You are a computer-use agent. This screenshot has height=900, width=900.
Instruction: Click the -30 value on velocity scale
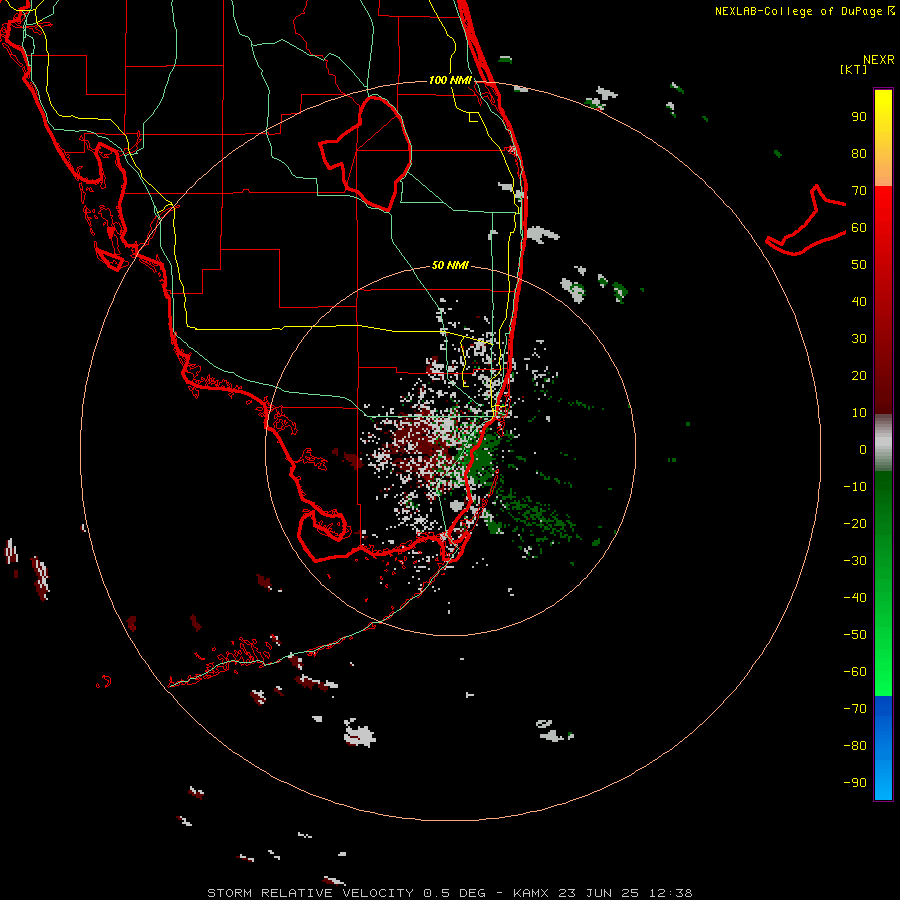coord(855,561)
